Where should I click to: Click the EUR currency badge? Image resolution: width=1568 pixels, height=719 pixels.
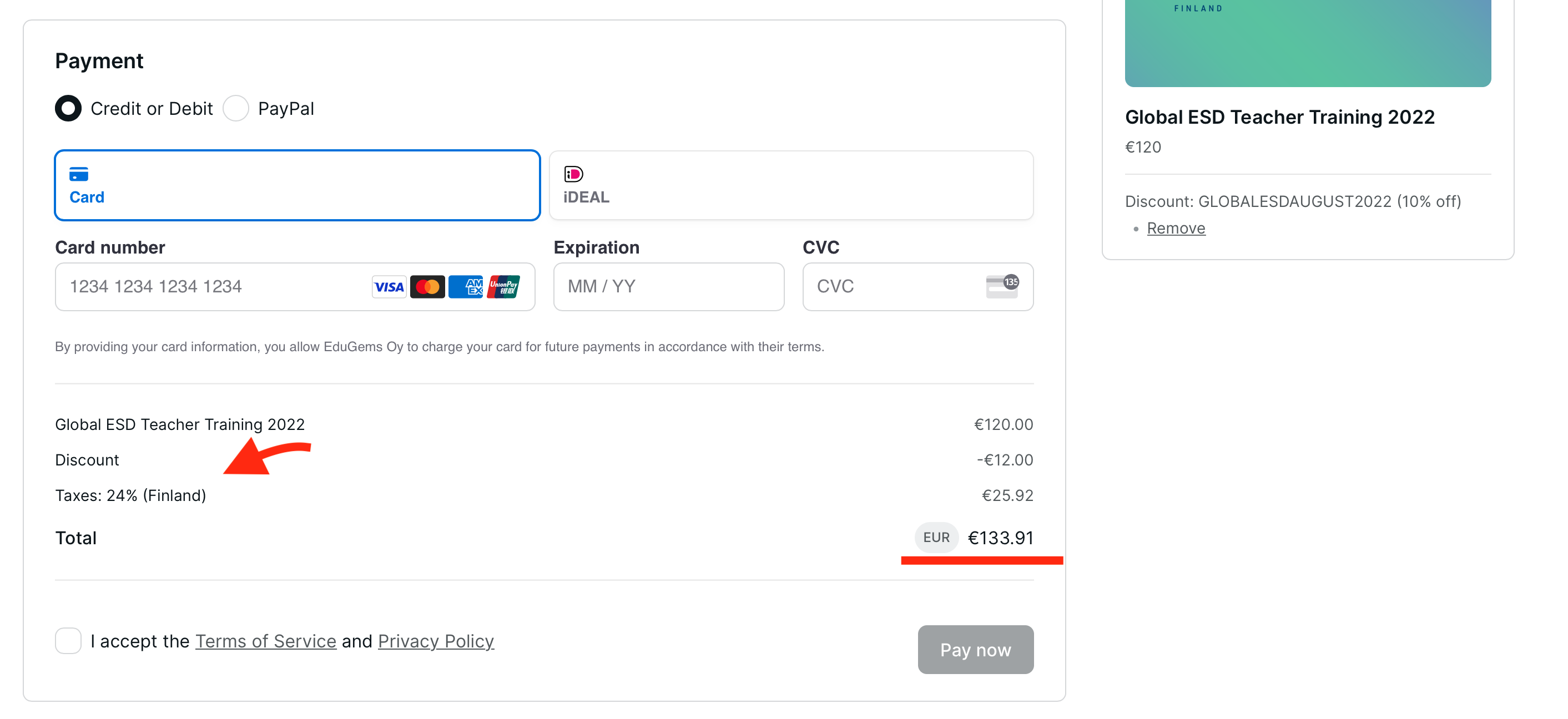click(936, 538)
